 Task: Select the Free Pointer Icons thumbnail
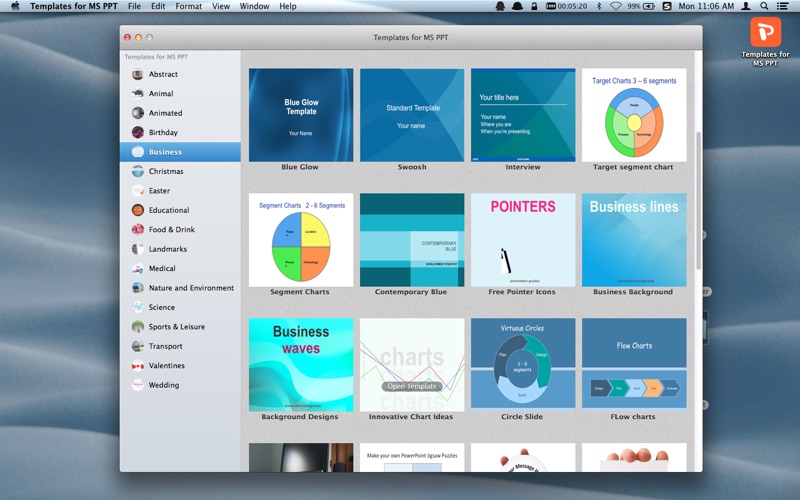(x=523, y=240)
